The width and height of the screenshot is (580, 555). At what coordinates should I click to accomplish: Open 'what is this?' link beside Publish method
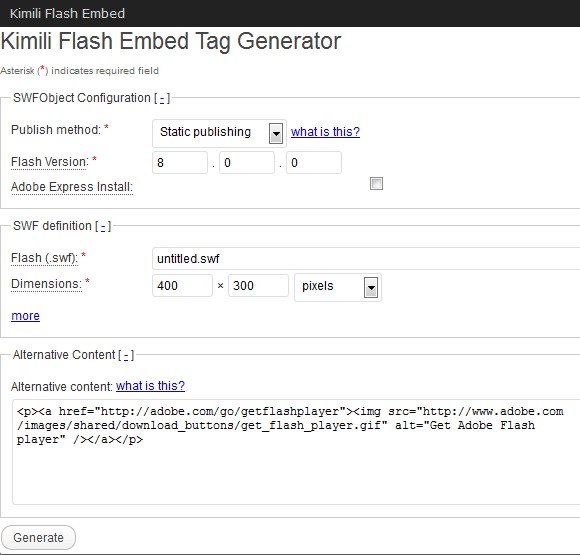(x=325, y=132)
